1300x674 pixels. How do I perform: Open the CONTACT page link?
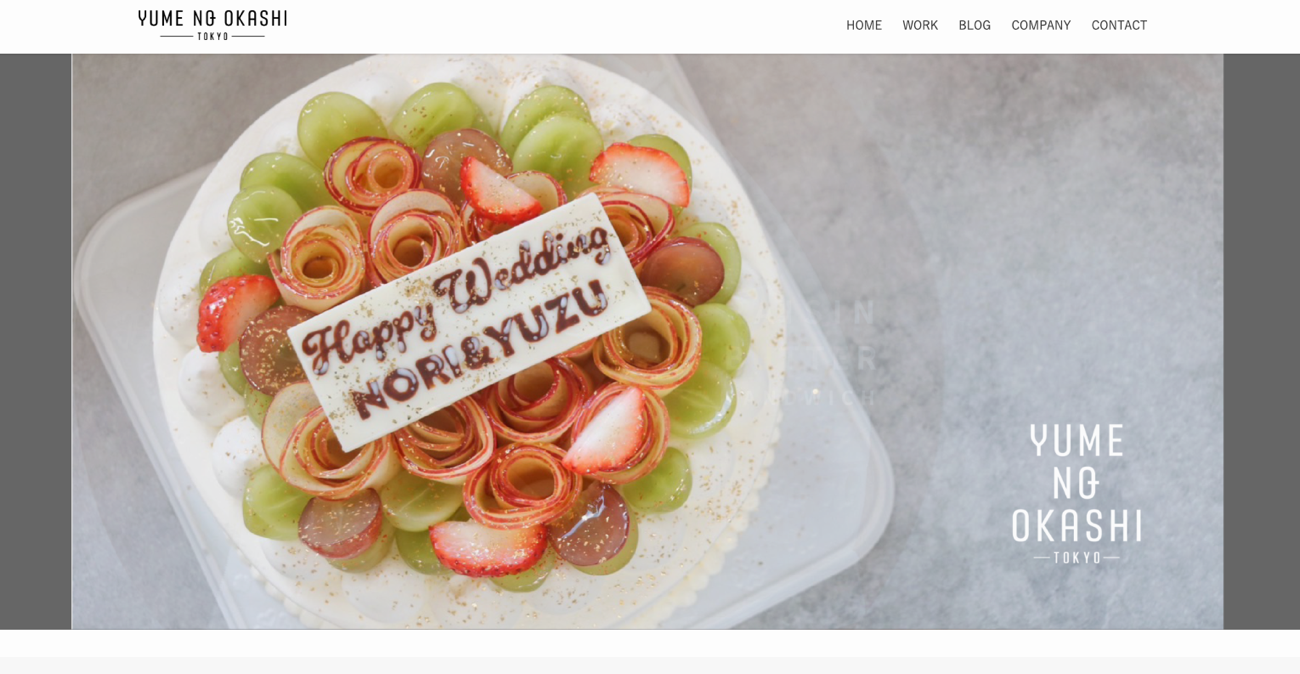click(1119, 25)
